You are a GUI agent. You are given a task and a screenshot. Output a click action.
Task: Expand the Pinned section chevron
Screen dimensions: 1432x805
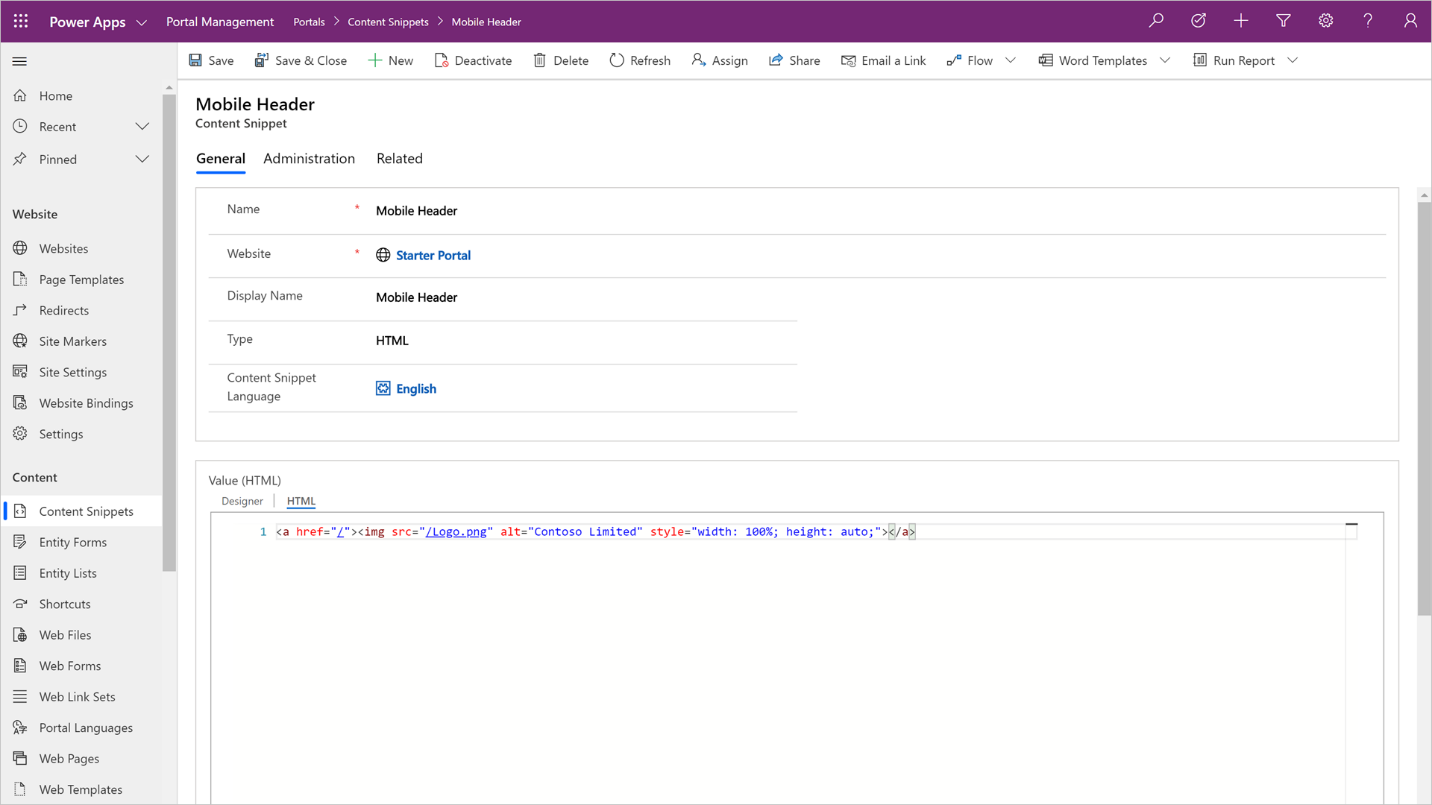(142, 159)
